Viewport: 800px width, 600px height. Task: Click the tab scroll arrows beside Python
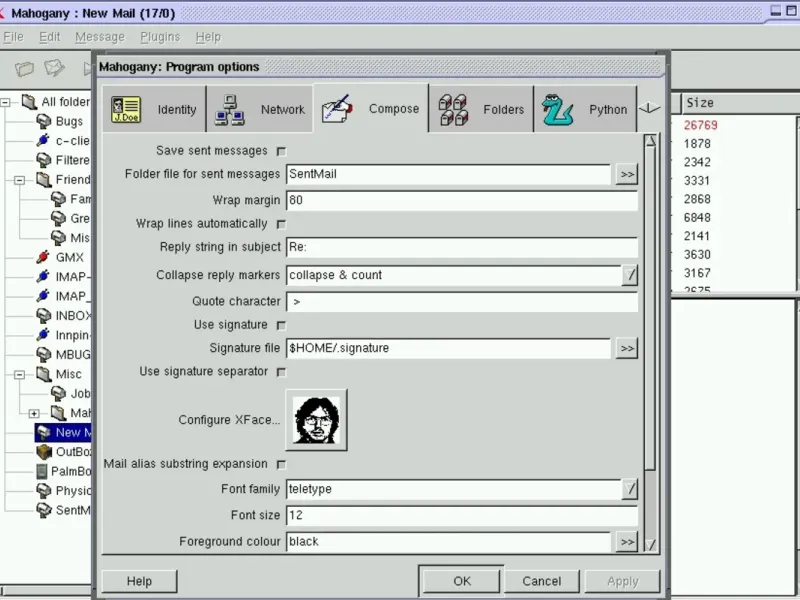649,108
